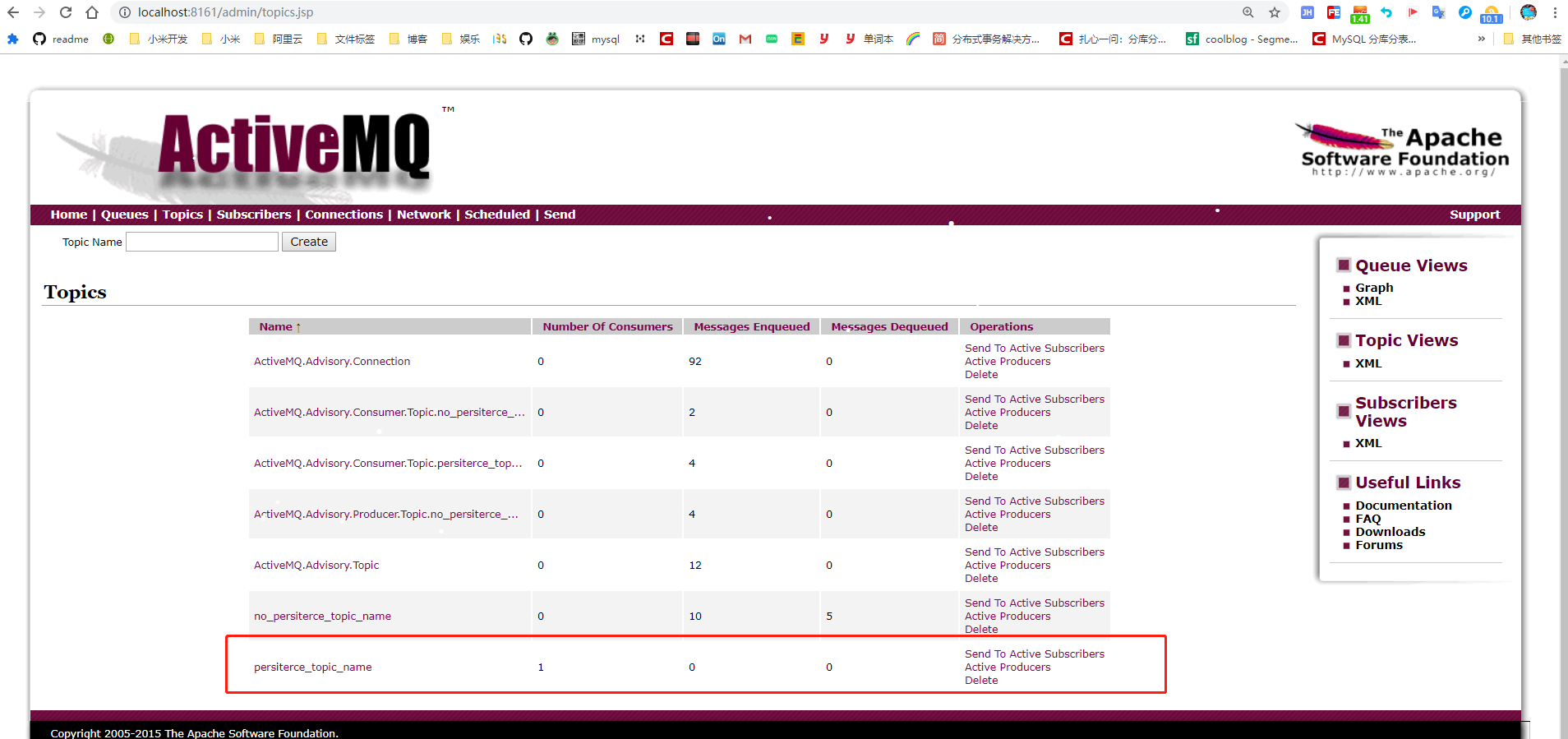Screen dimensions: 1568x739
Task: Open Subscribers Views XML link
Action: point(1368,443)
